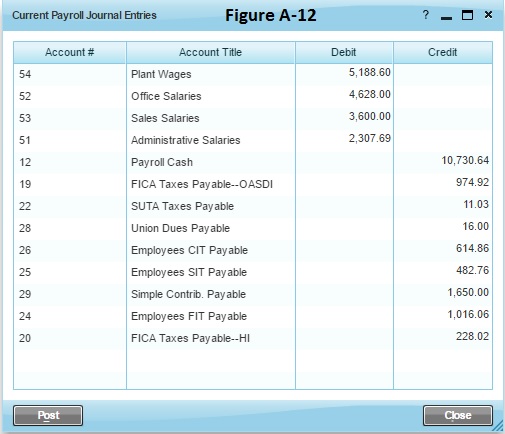Click the debit amount 3,600.00
Viewport: 505px width, 434px height.
[x=369, y=116]
